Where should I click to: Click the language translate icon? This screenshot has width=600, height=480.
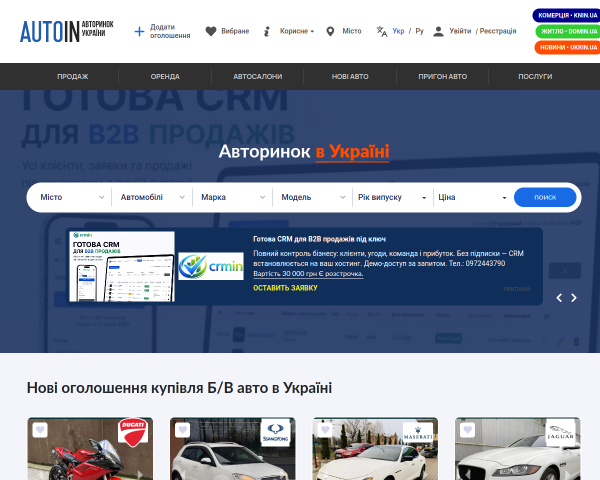pyautogui.click(x=382, y=31)
